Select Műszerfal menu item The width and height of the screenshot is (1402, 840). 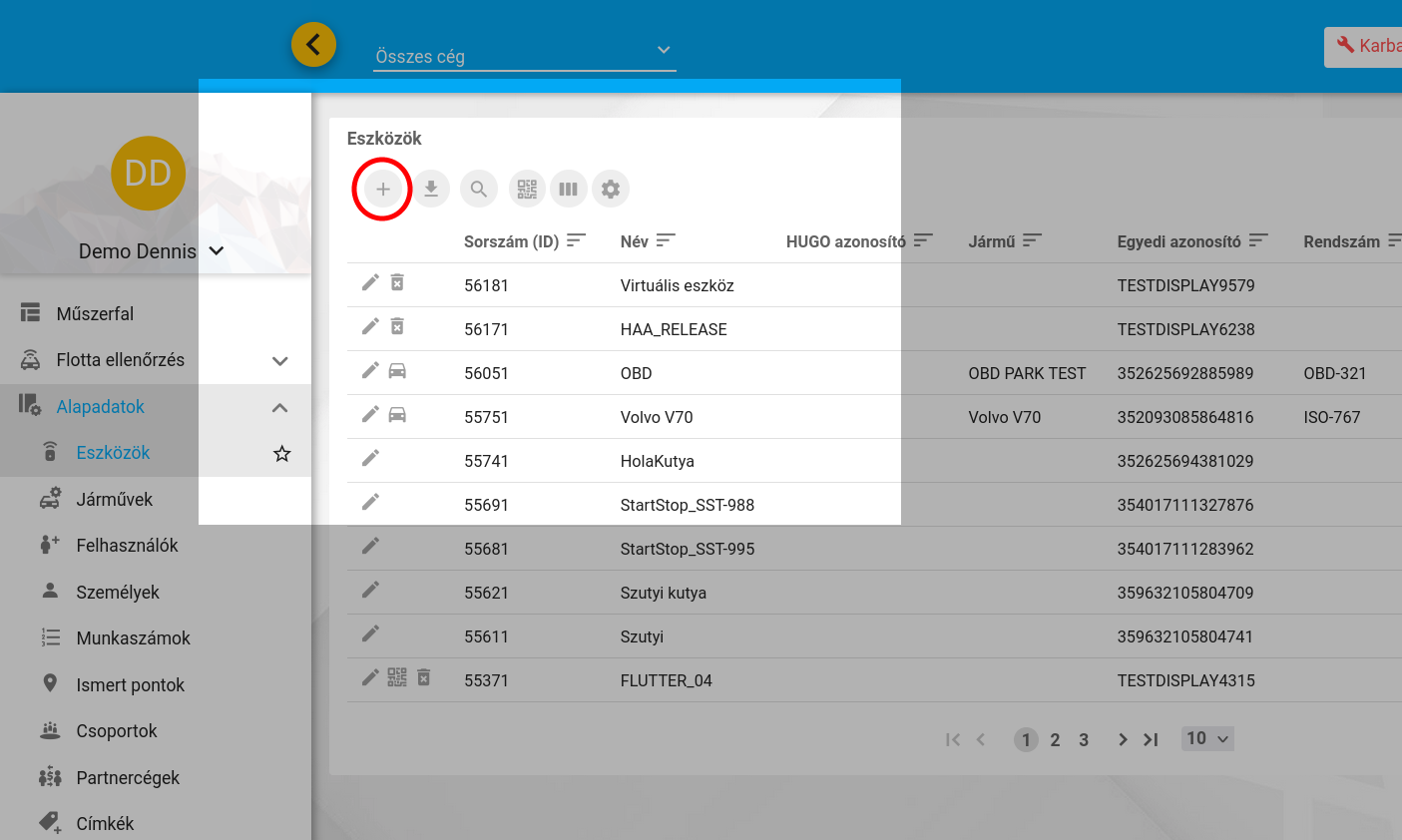click(x=95, y=314)
